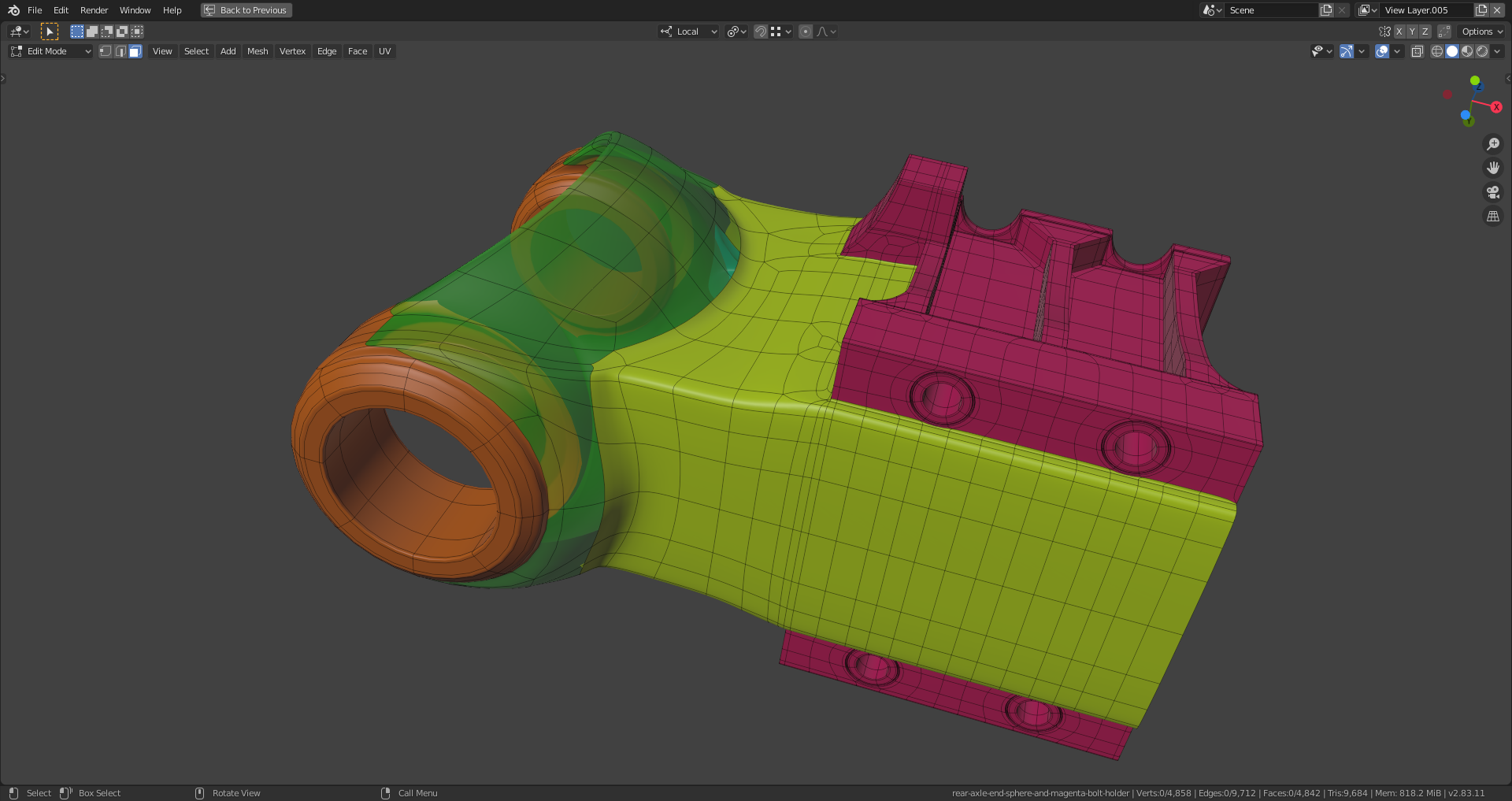Switch perspective/orthographic with grid gizmo
Screen dimensions: 1512x801
coord(1492,216)
